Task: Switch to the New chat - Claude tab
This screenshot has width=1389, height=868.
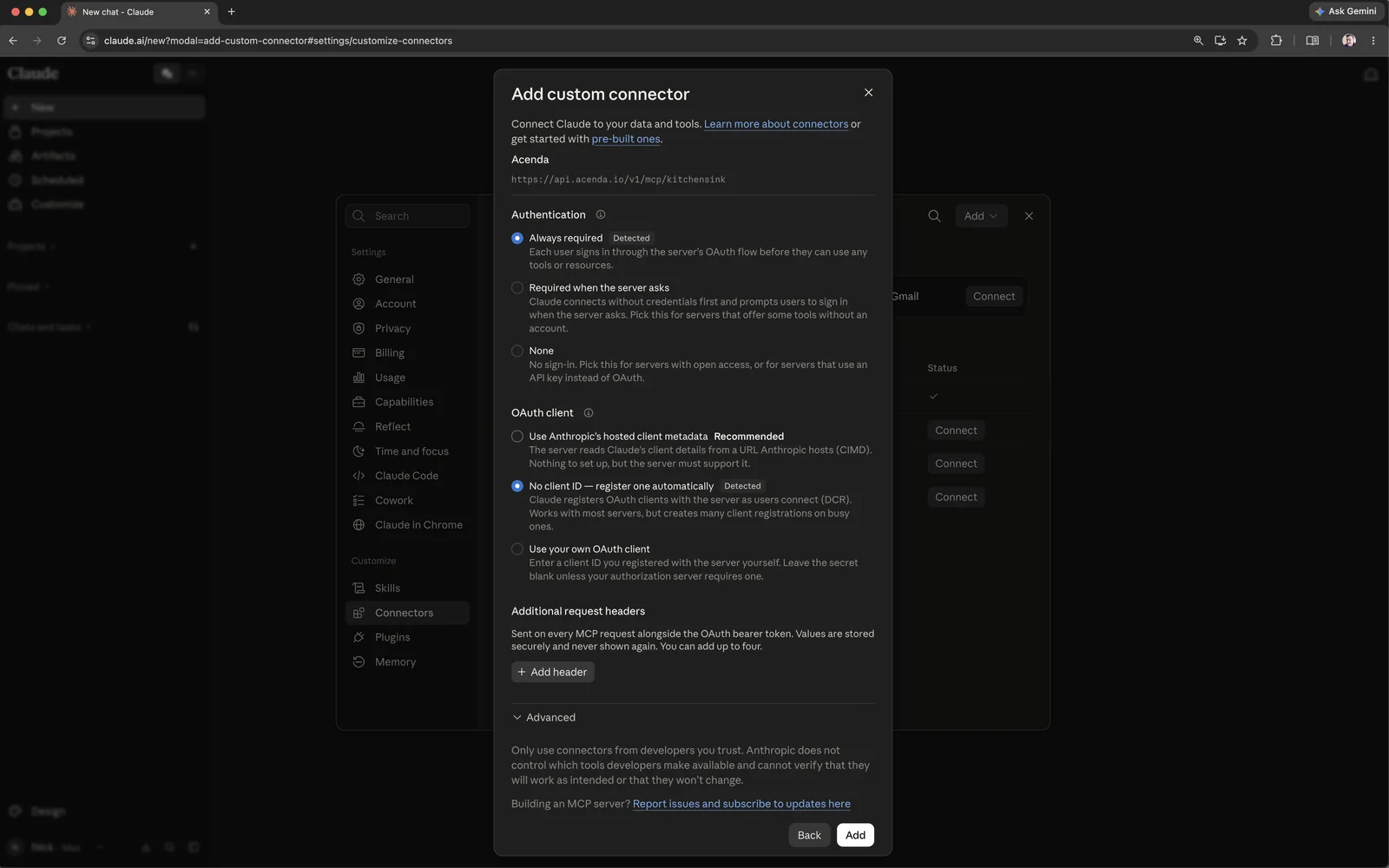Action: coord(139,12)
